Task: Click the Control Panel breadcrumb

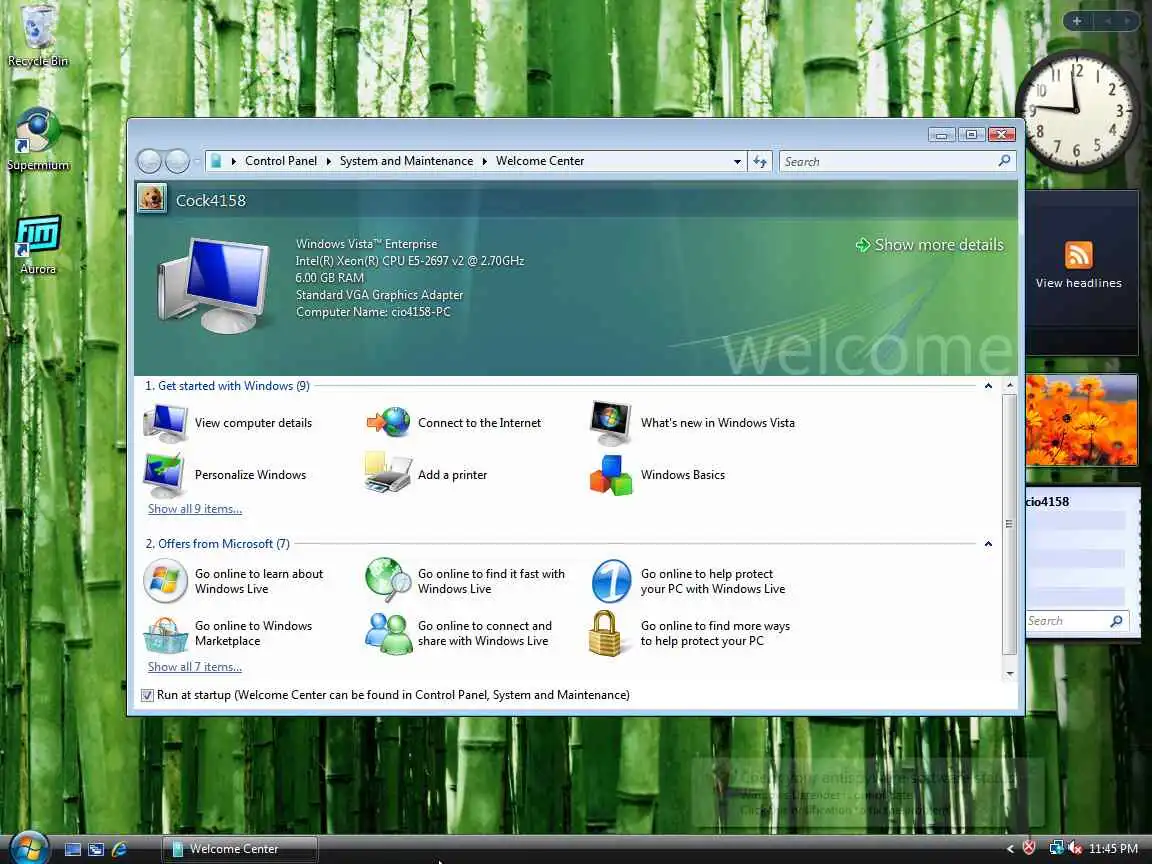Action: tap(281, 161)
